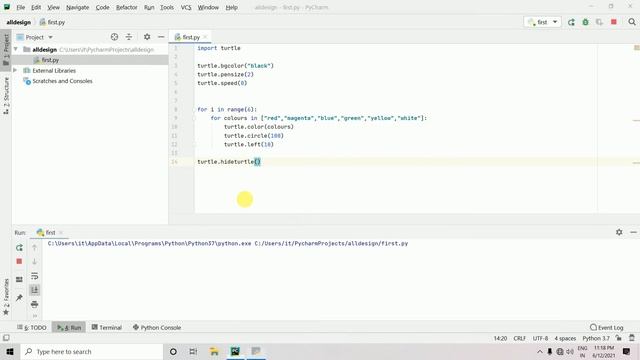Click the Python 3.7 interpreter selector

click(x=596, y=338)
